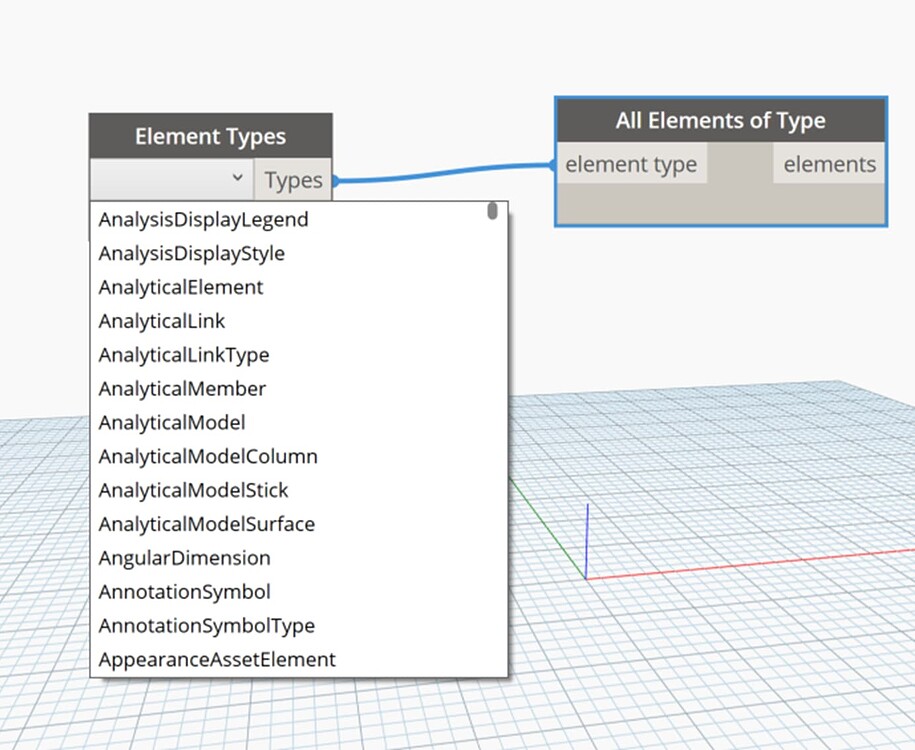Click the world origin axis marker
915x750 pixels.
tap(585, 577)
